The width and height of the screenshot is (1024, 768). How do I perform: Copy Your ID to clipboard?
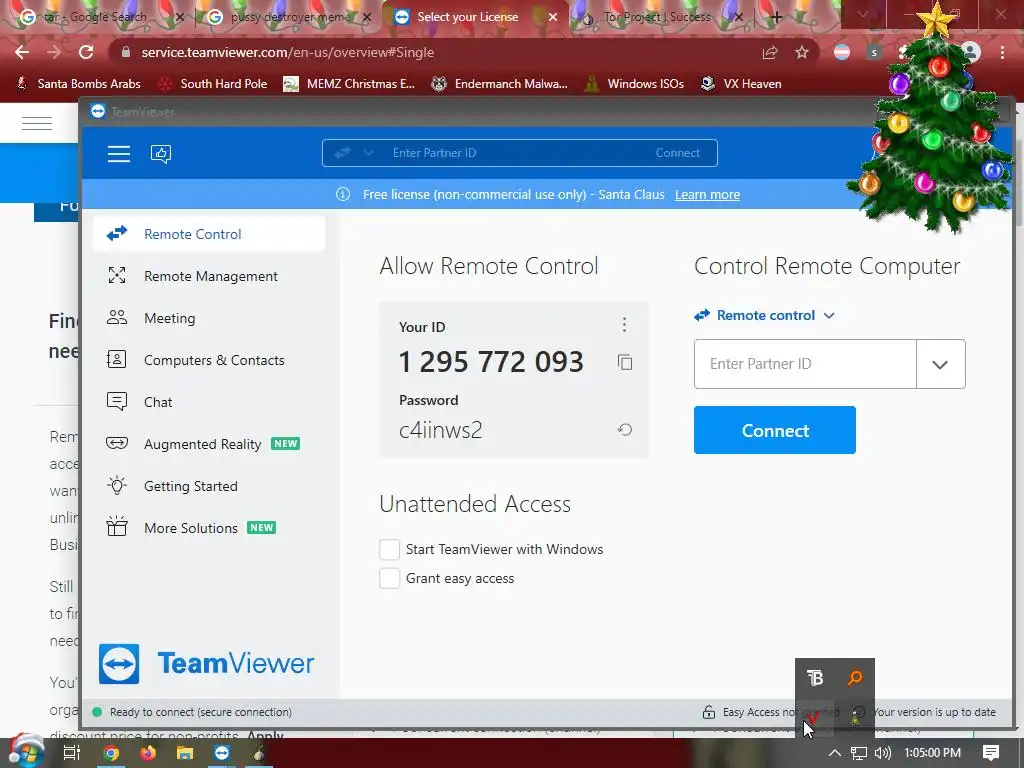625,362
